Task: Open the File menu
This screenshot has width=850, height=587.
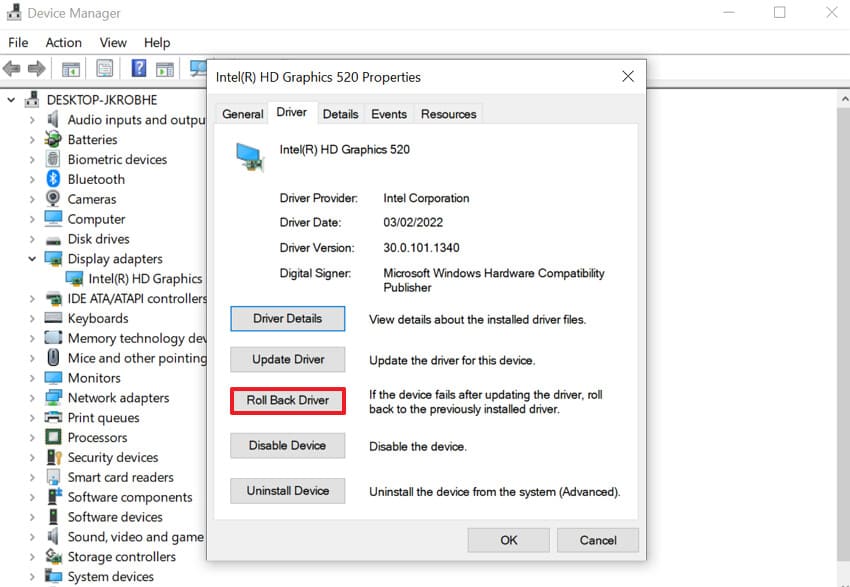Action: [x=18, y=42]
